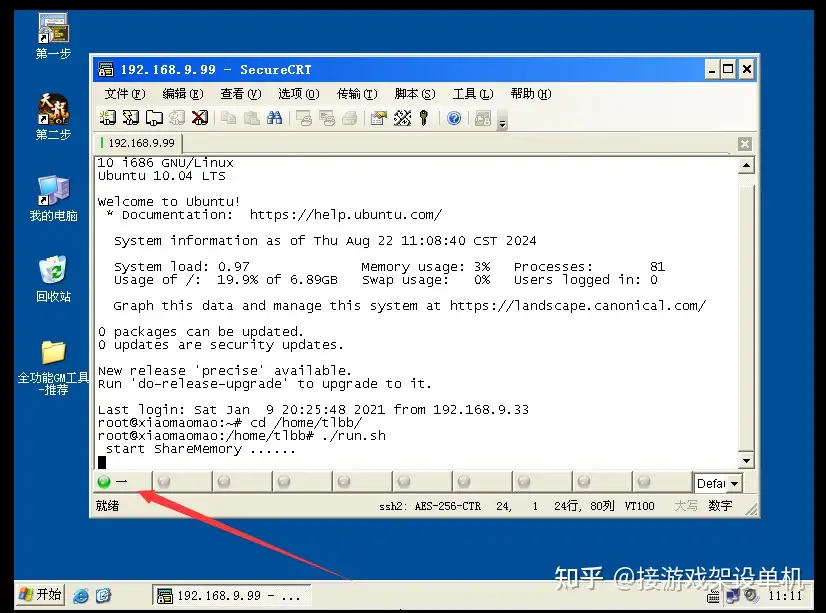Click the public key assistant icon
Viewport: 826px width, 613px height.
424,117
